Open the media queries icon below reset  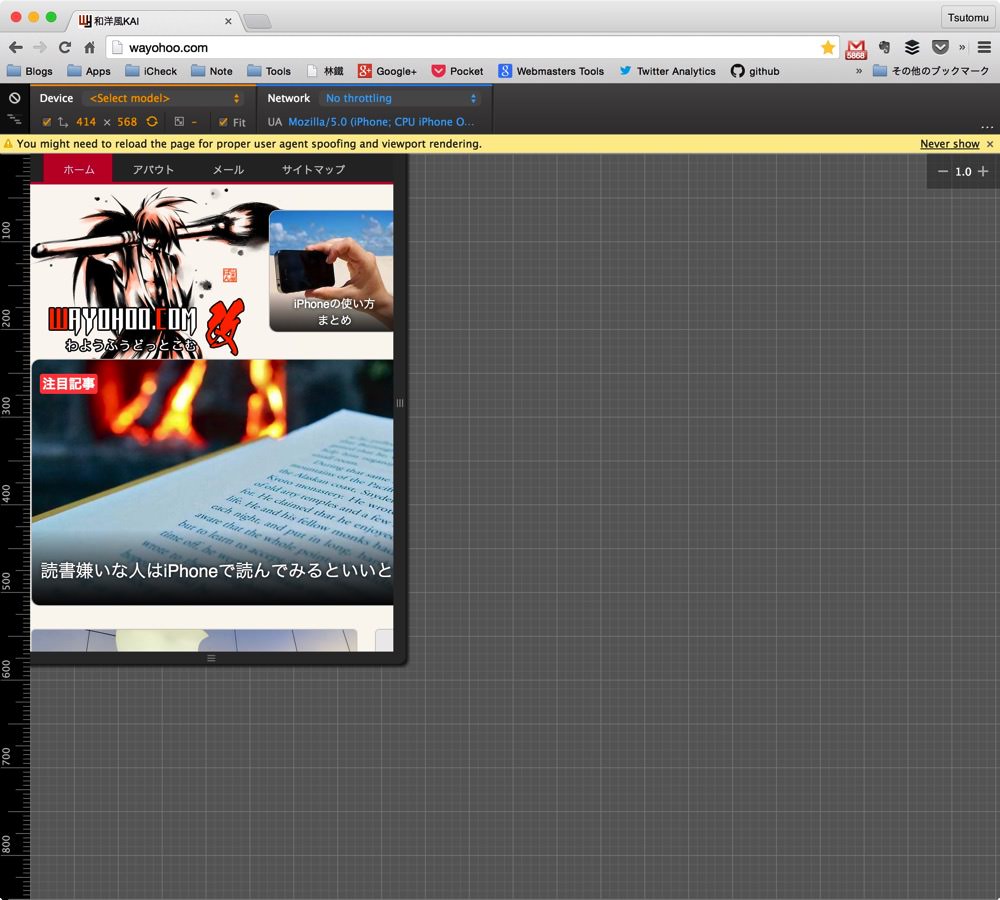(14, 119)
